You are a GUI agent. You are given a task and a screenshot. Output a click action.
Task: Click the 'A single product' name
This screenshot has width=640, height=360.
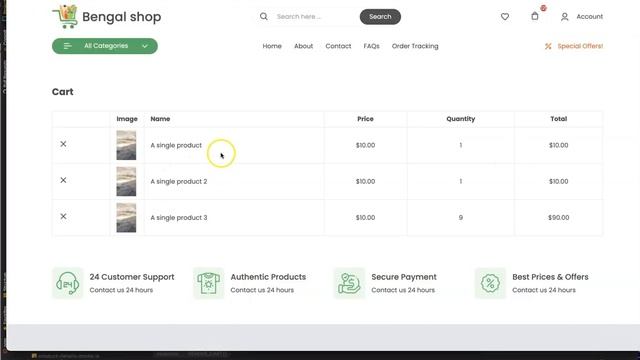point(176,145)
